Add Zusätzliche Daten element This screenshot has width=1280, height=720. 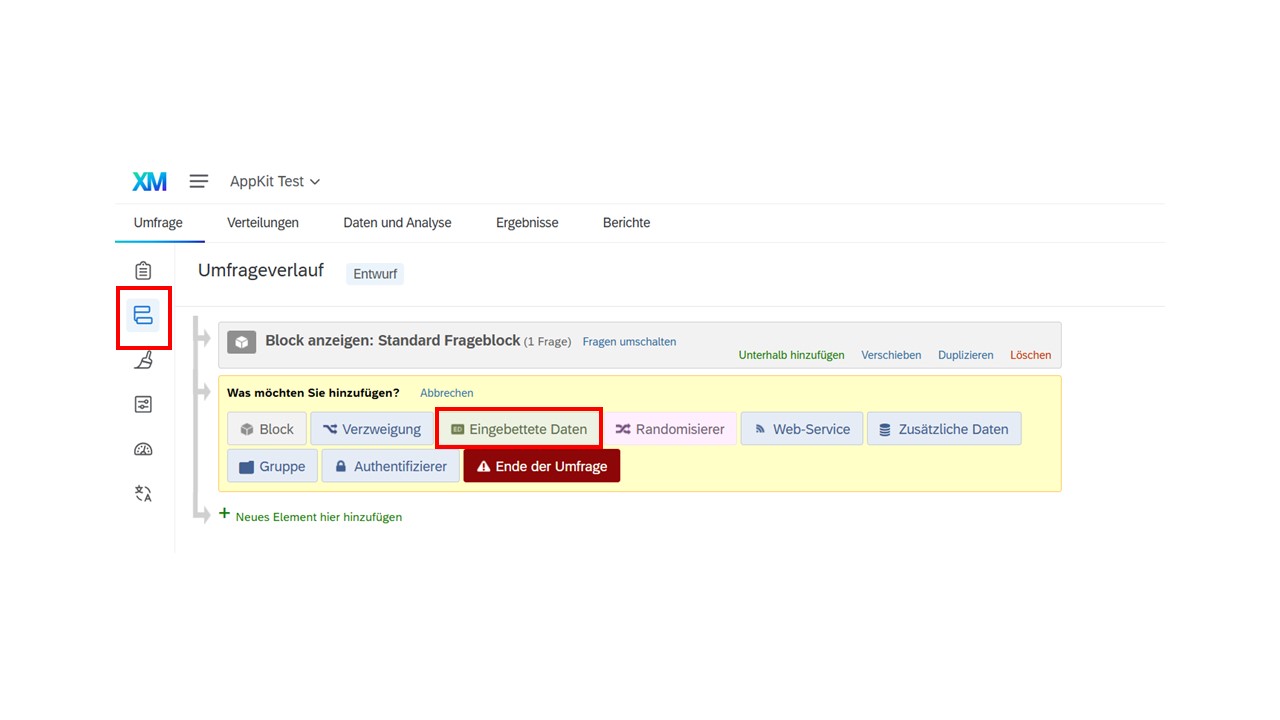point(944,429)
